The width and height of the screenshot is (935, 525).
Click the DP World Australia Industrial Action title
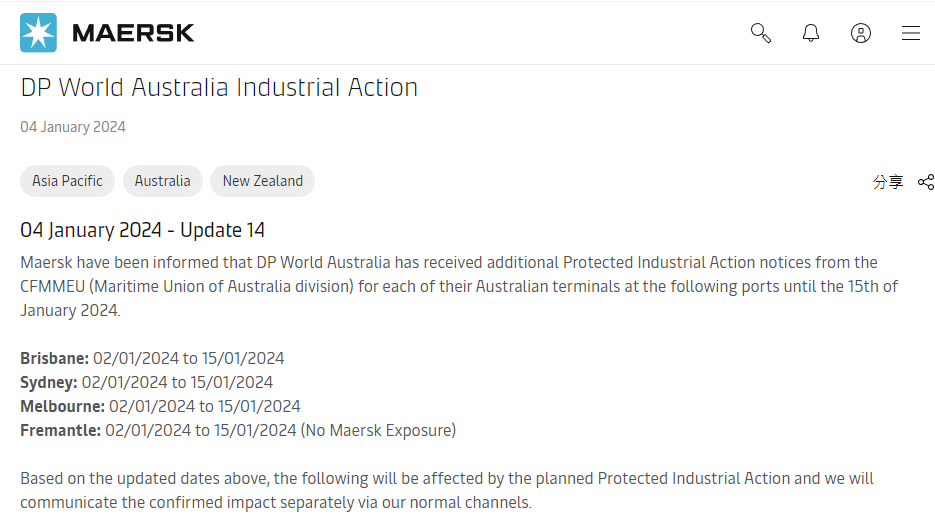pyautogui.click(x=219, y=87)
